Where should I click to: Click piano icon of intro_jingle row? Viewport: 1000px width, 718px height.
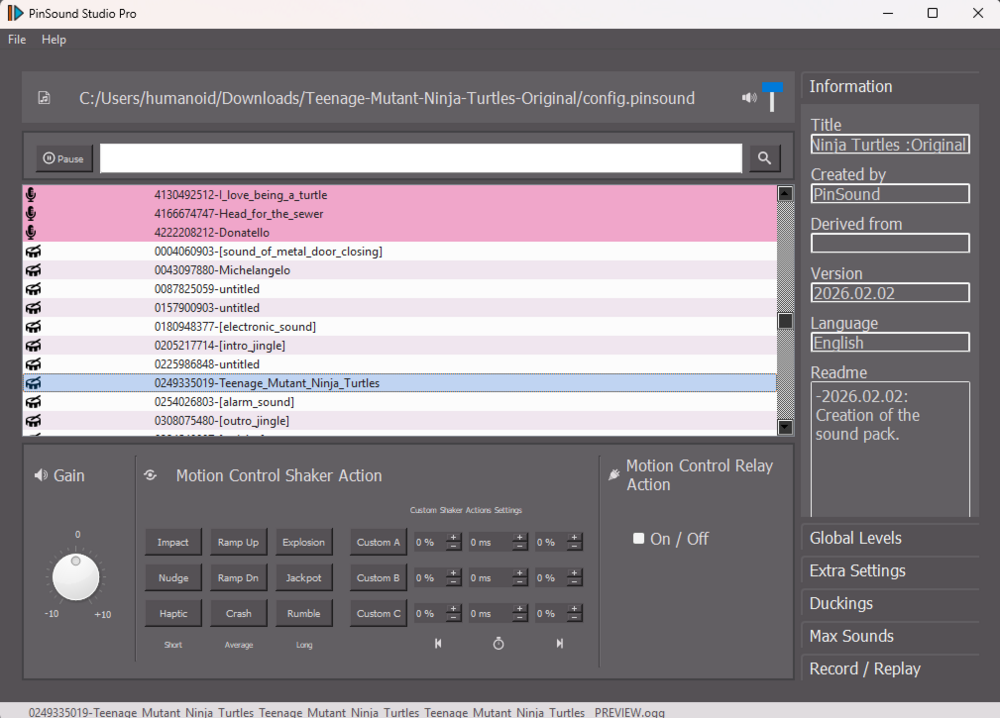pyautogui.click(x=33, y=345)
